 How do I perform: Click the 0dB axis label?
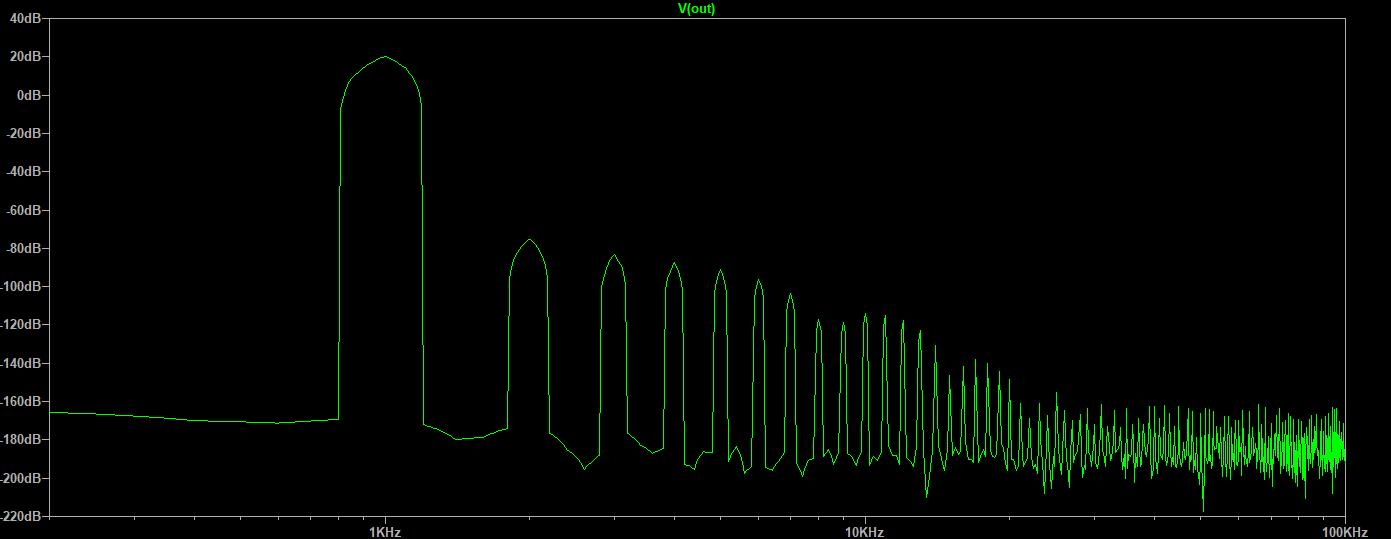point(28,95)
